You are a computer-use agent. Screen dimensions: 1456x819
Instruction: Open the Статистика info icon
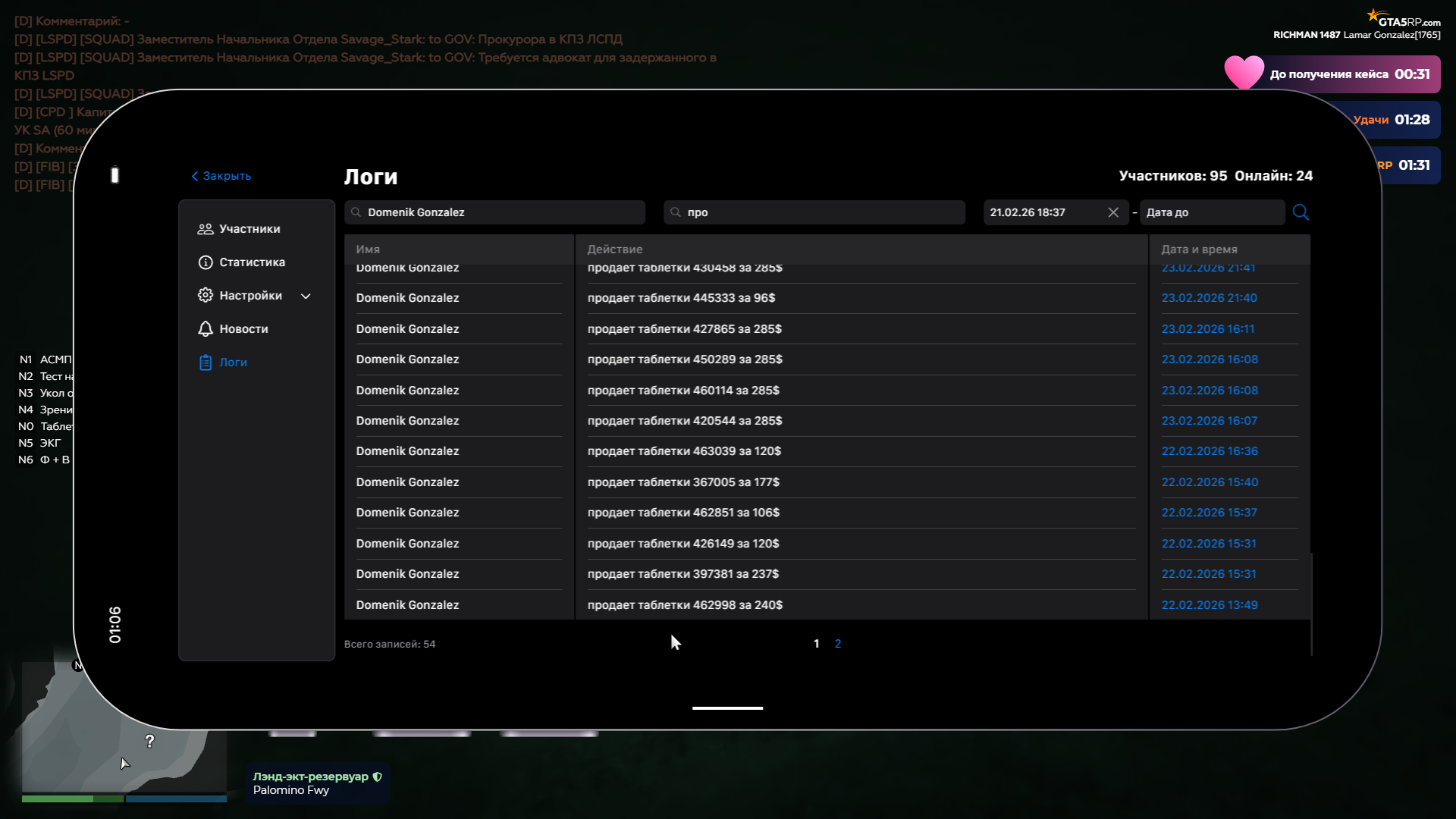[205, 262]
